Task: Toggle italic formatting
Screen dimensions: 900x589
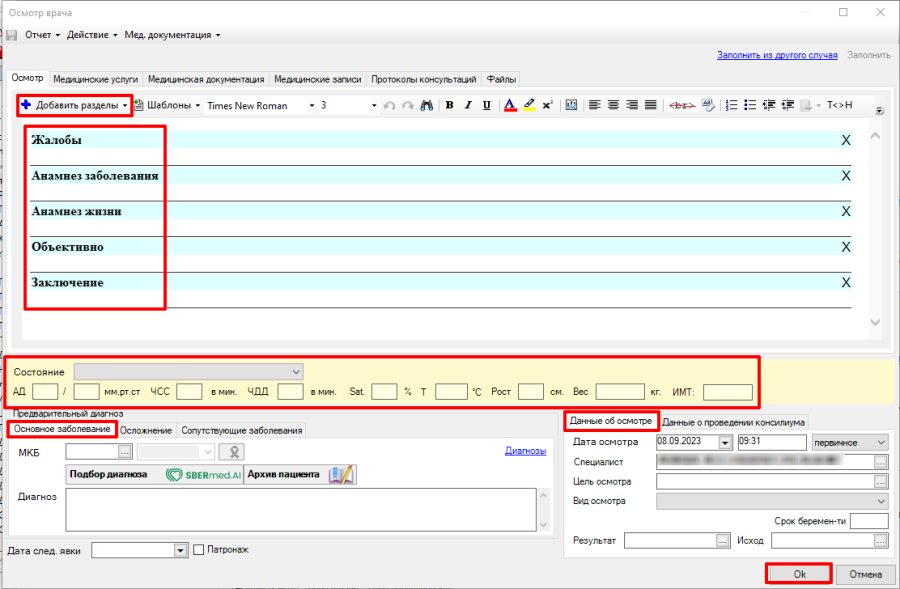Action: click(468, 105)
